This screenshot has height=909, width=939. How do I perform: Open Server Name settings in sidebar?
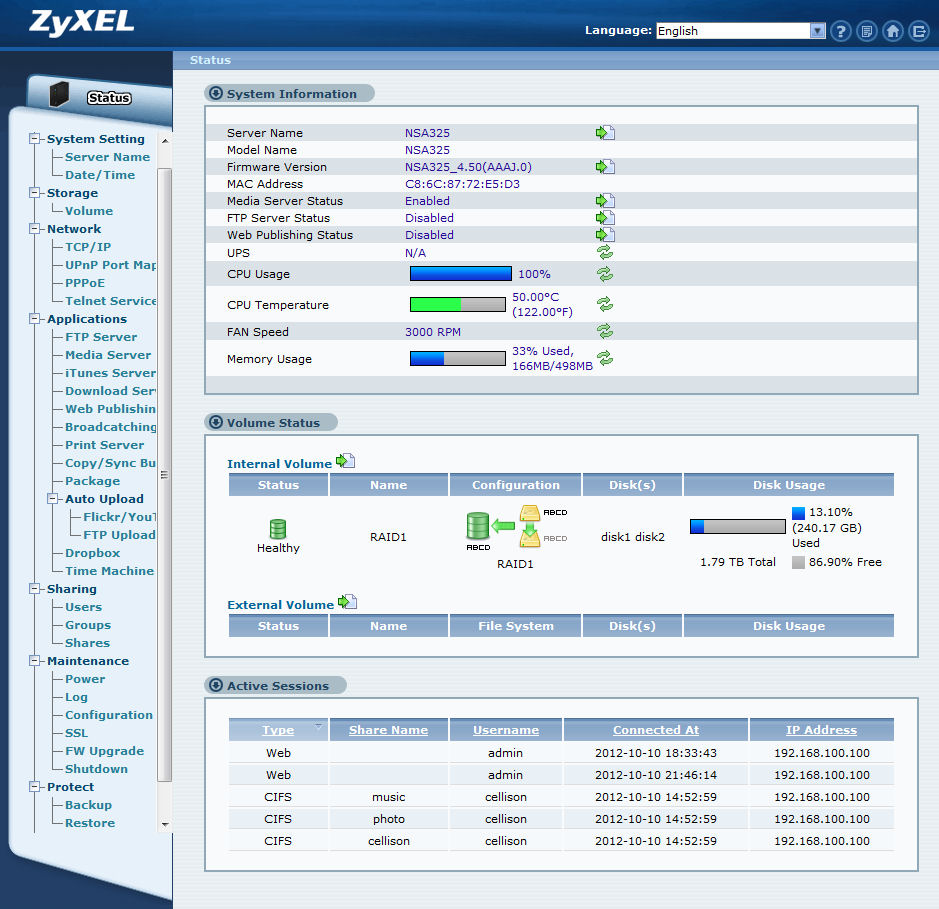pos(107,157)
